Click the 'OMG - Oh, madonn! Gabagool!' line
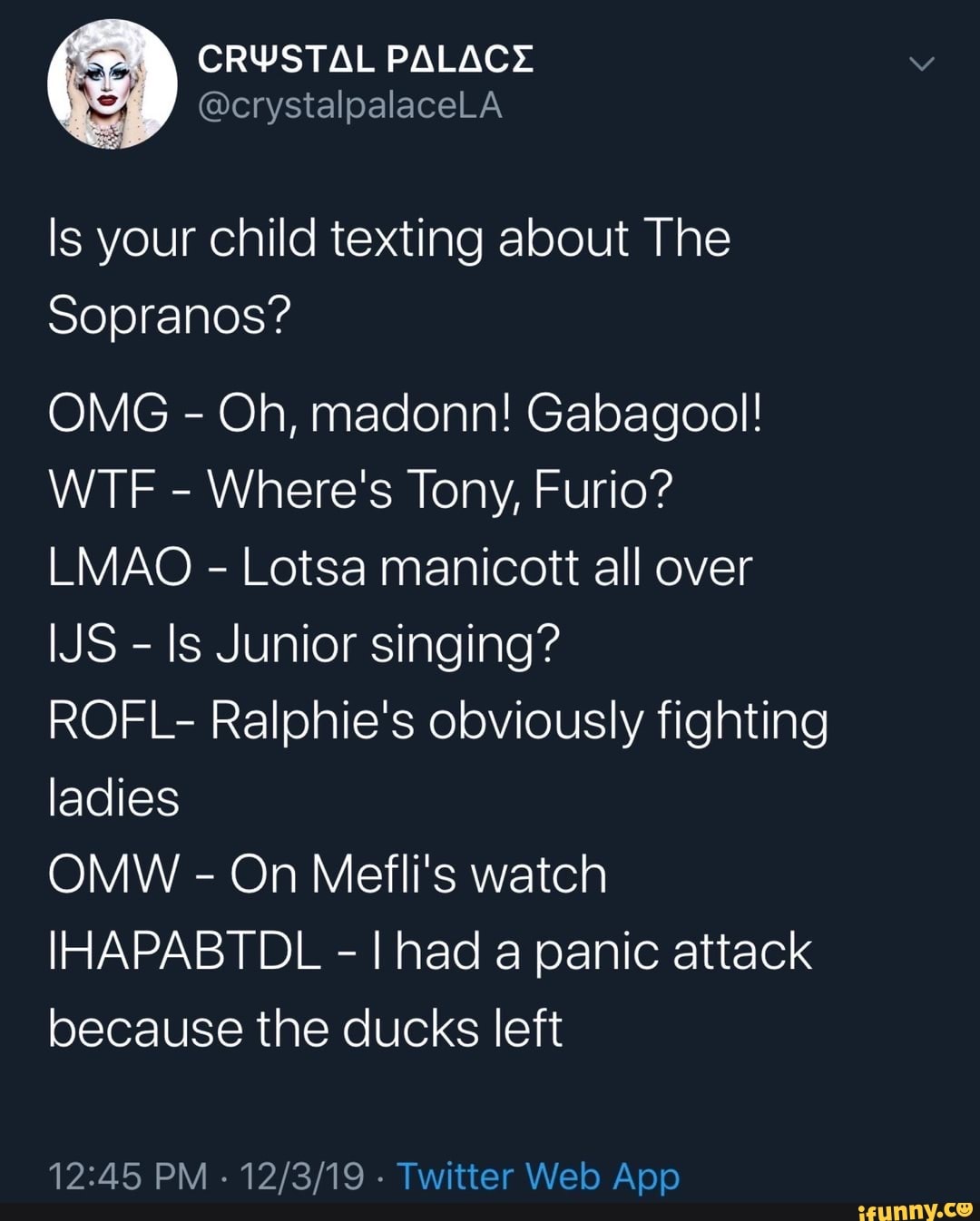980x1221 pixels. 407,415
